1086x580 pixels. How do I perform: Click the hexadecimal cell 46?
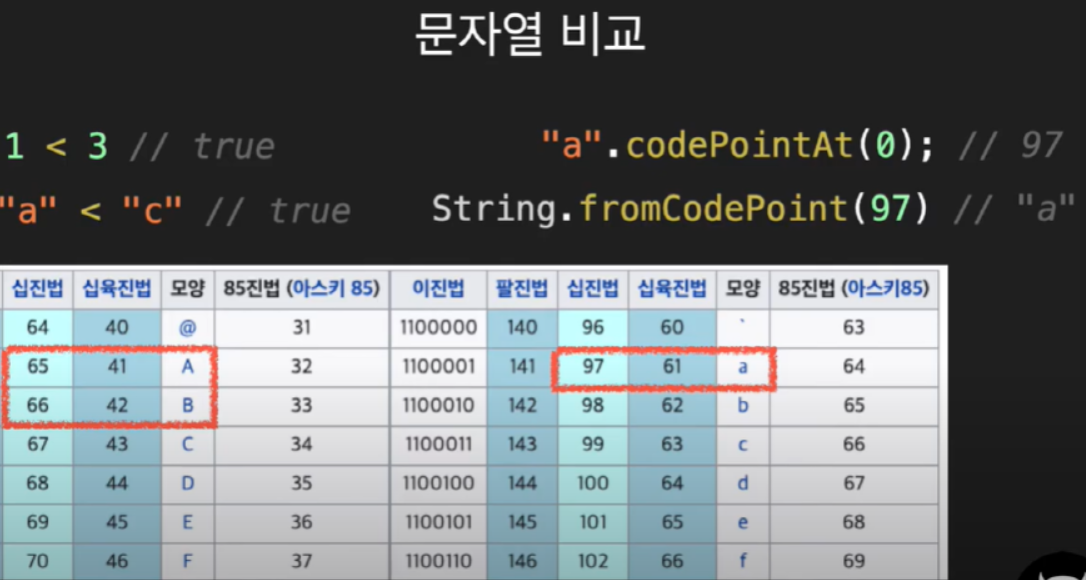tap(117, 560)
